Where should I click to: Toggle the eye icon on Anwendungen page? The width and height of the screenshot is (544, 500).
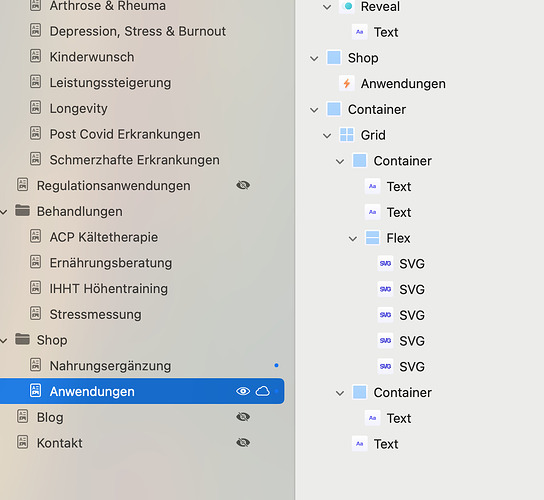pyautogui.click(x=243, y=391)
